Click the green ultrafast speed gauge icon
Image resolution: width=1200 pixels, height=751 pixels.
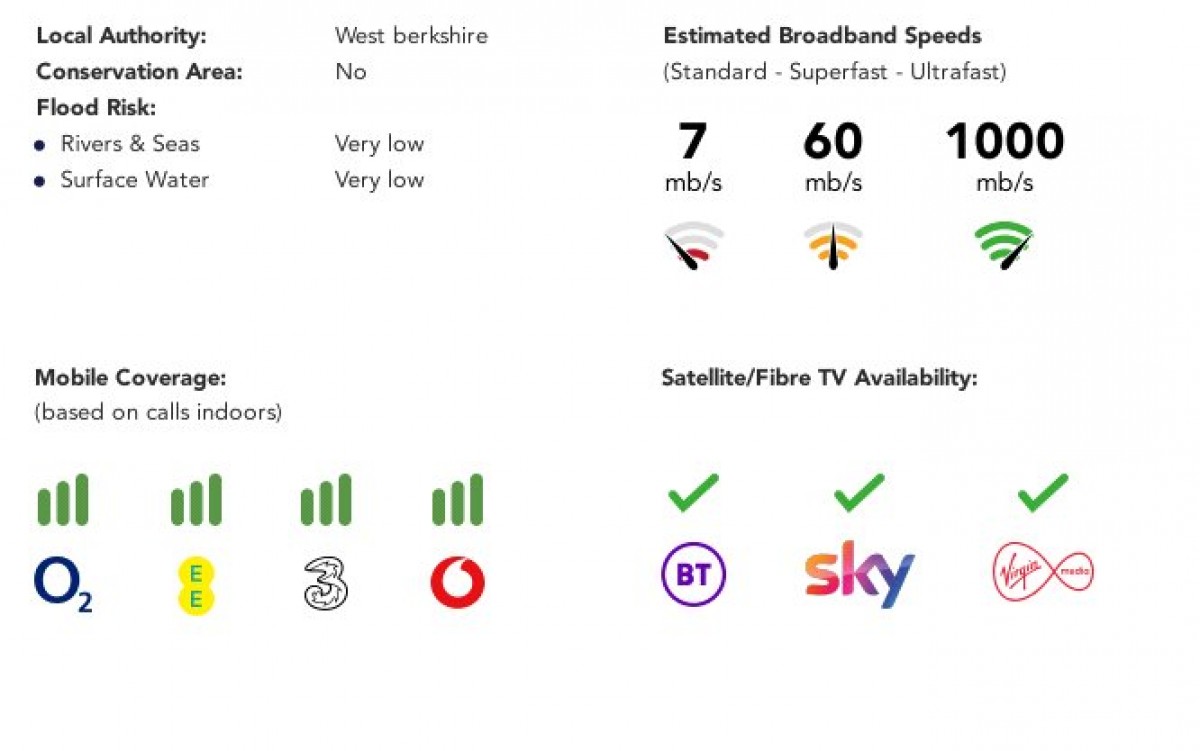point(1004,245)
